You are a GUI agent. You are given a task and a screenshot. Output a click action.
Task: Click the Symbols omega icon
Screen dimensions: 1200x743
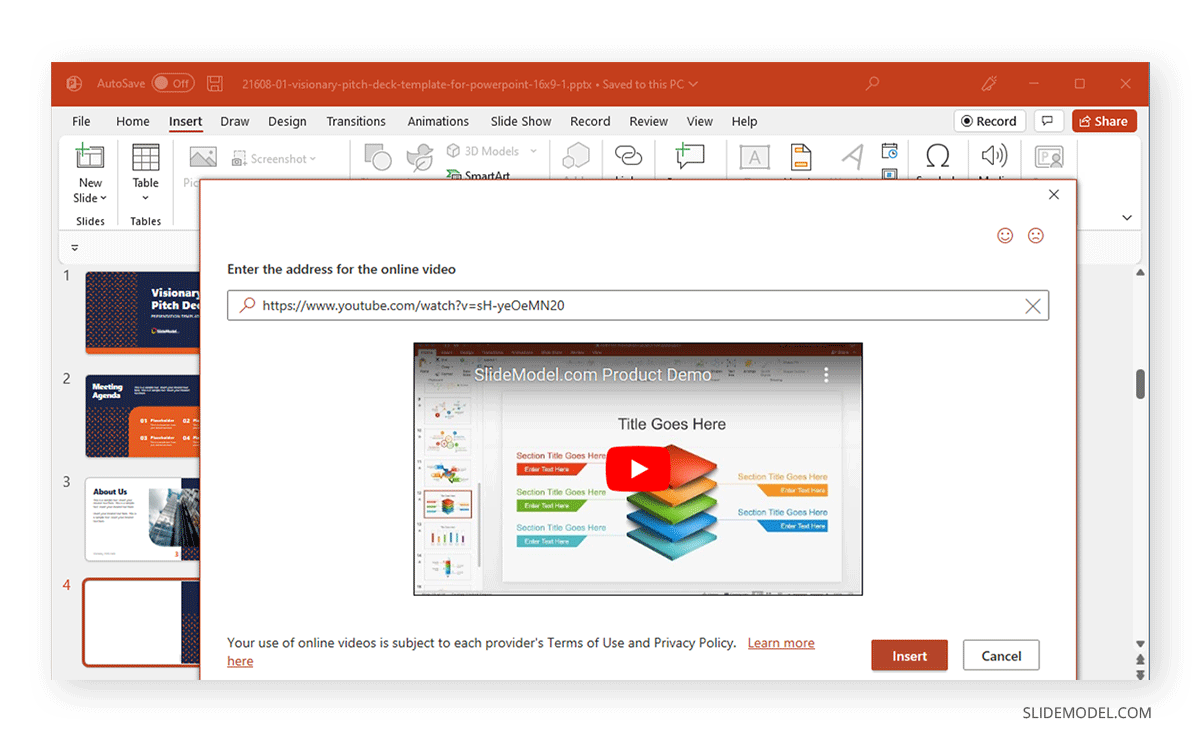coord(937,156)
